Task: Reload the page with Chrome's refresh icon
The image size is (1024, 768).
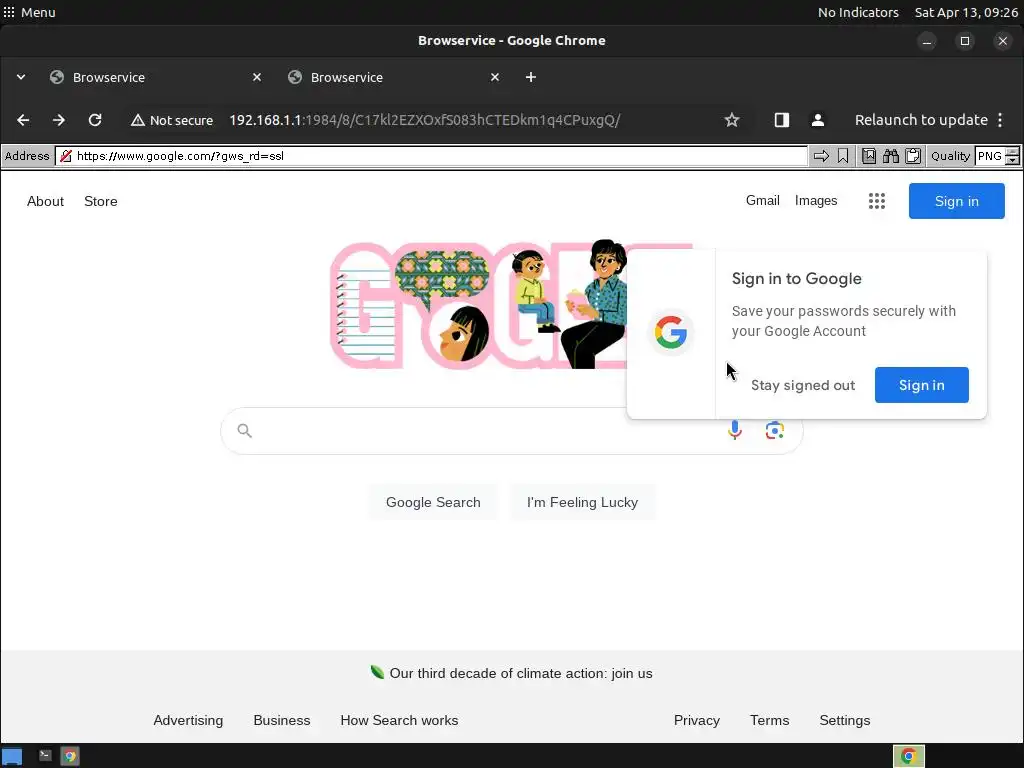Action: point(95,120)
